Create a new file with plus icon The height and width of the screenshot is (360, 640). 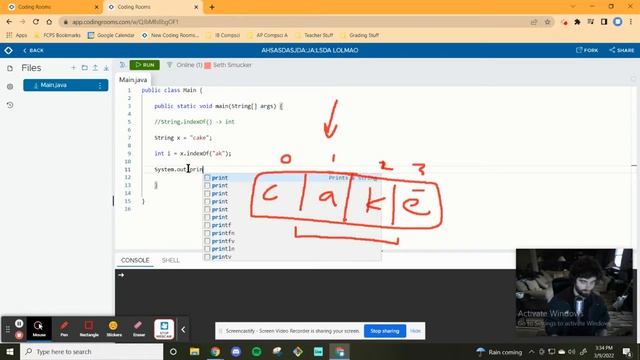pyautogui.click(x=73, y=68)
